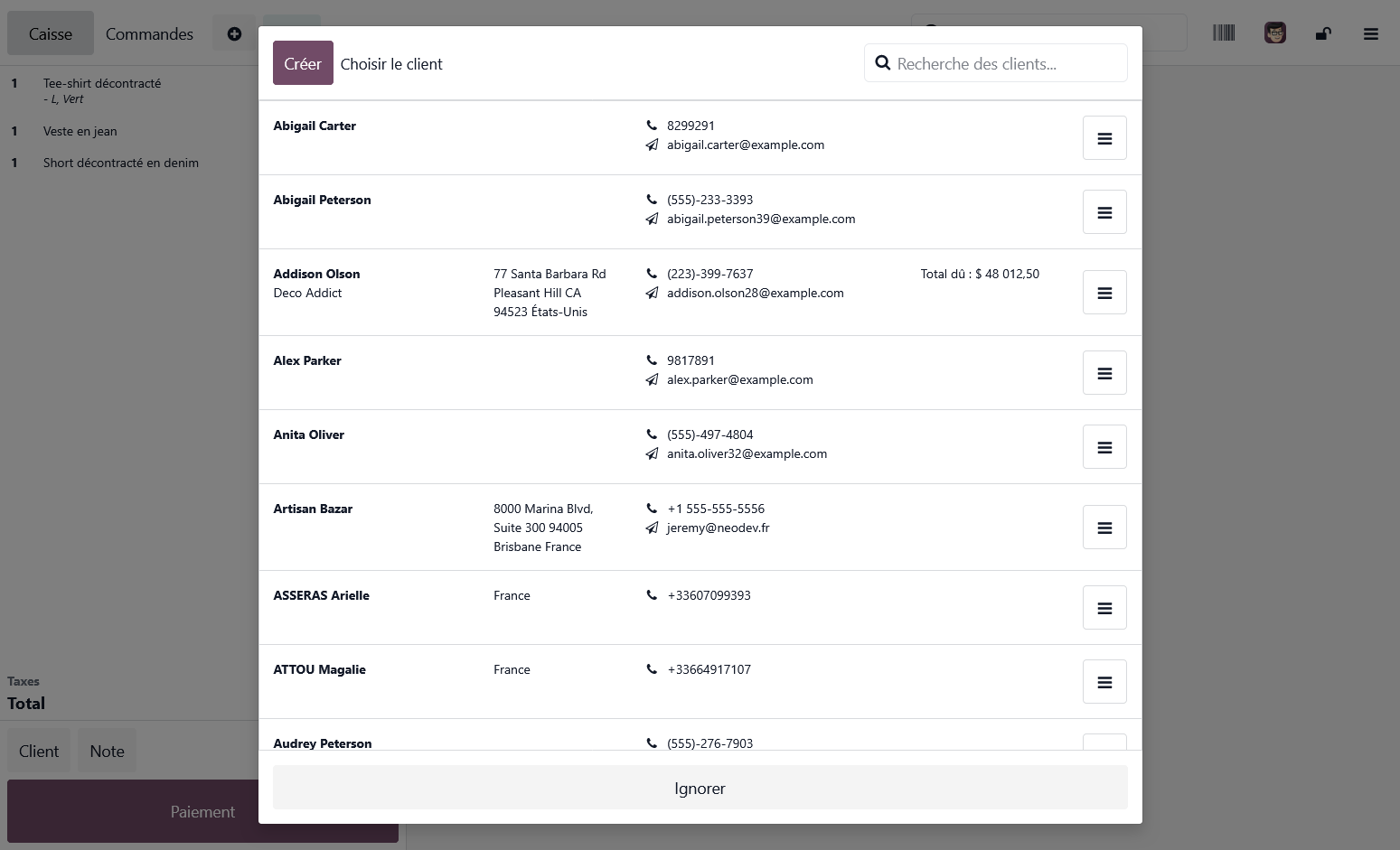Click the plus icon to start new order
The width and height of the screenshot is (1400, 850).
click(234, 33)
